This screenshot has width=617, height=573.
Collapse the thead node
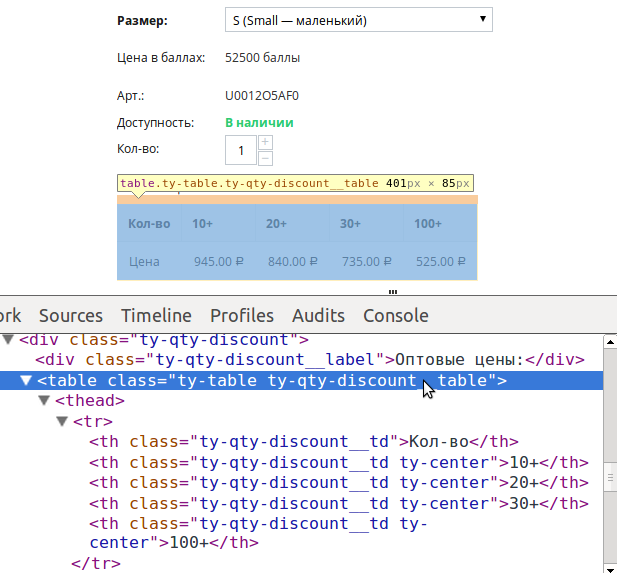(x=44, y=401)
